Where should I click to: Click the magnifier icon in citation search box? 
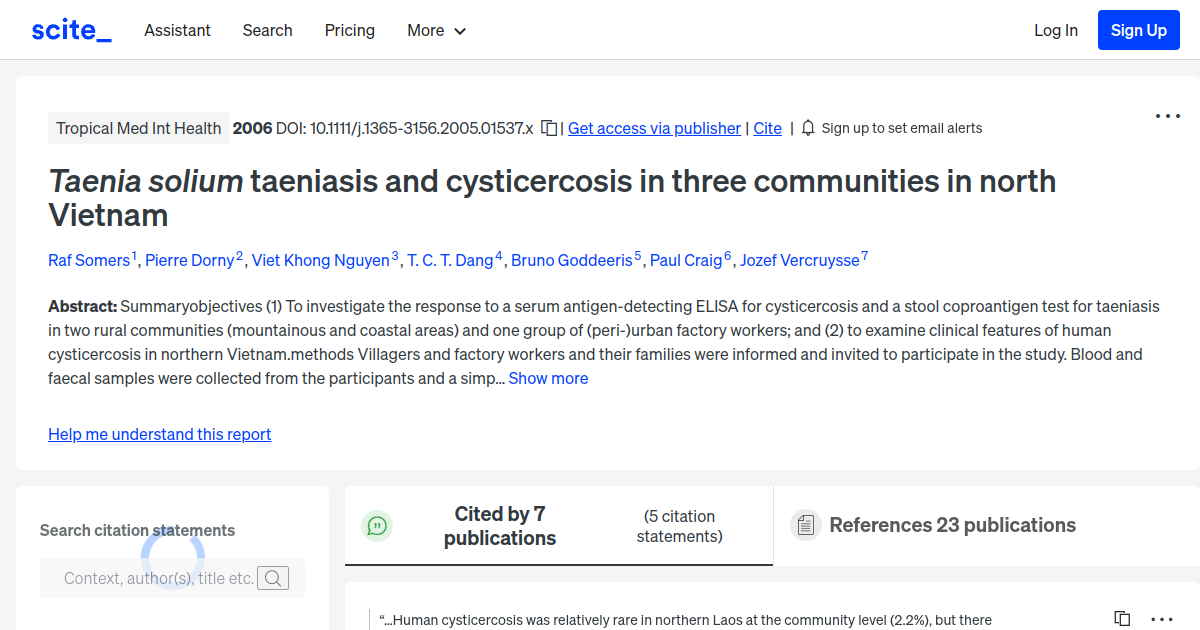tap(272, 578)
